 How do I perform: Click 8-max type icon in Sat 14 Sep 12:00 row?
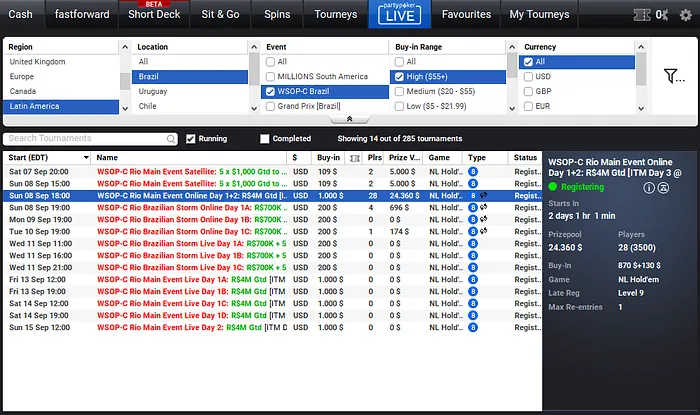coord(473,303)
